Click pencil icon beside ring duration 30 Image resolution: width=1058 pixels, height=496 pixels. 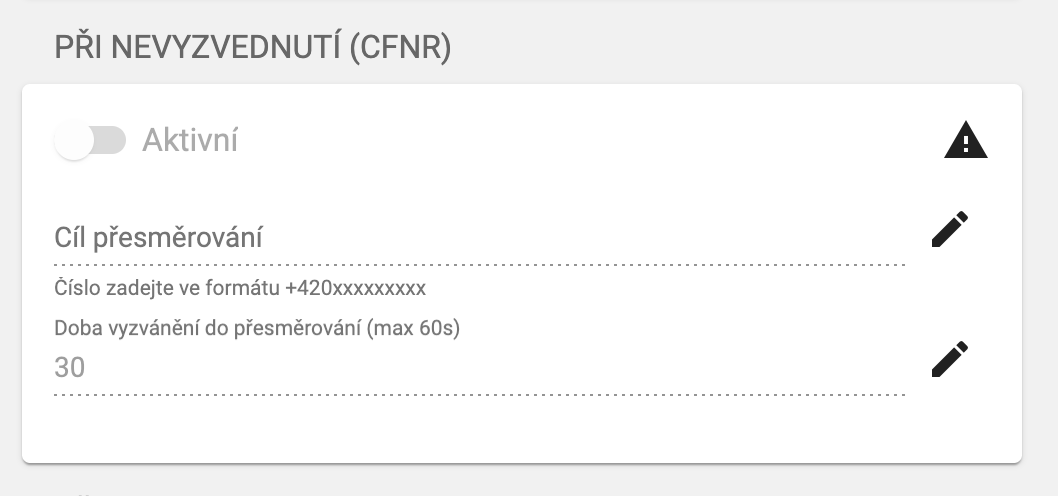[x=949, y=359]
